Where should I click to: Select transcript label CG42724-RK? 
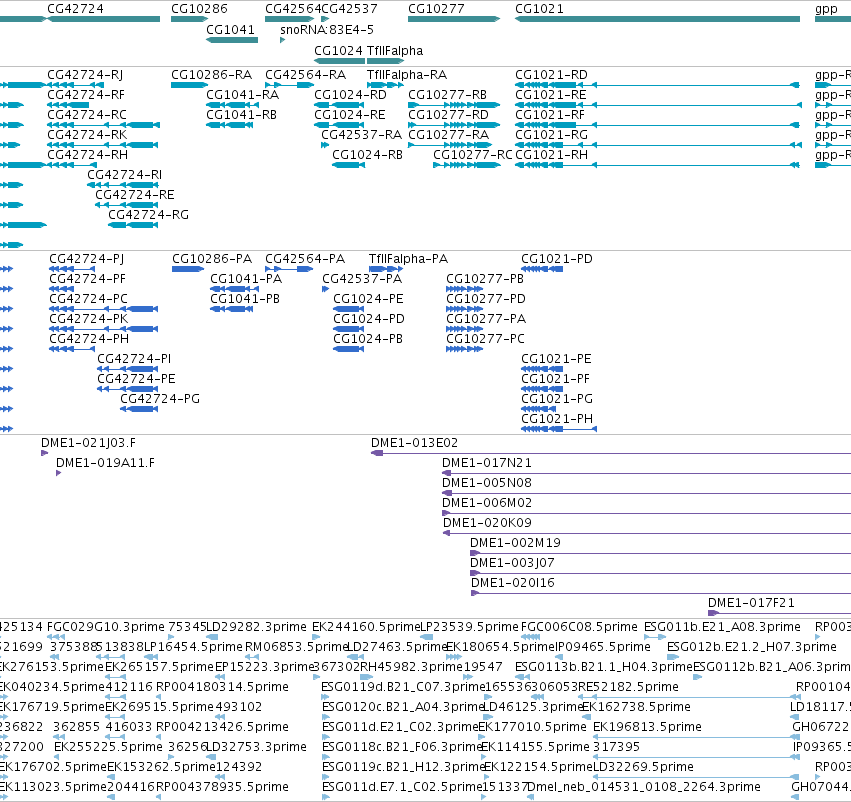point(87,135)
